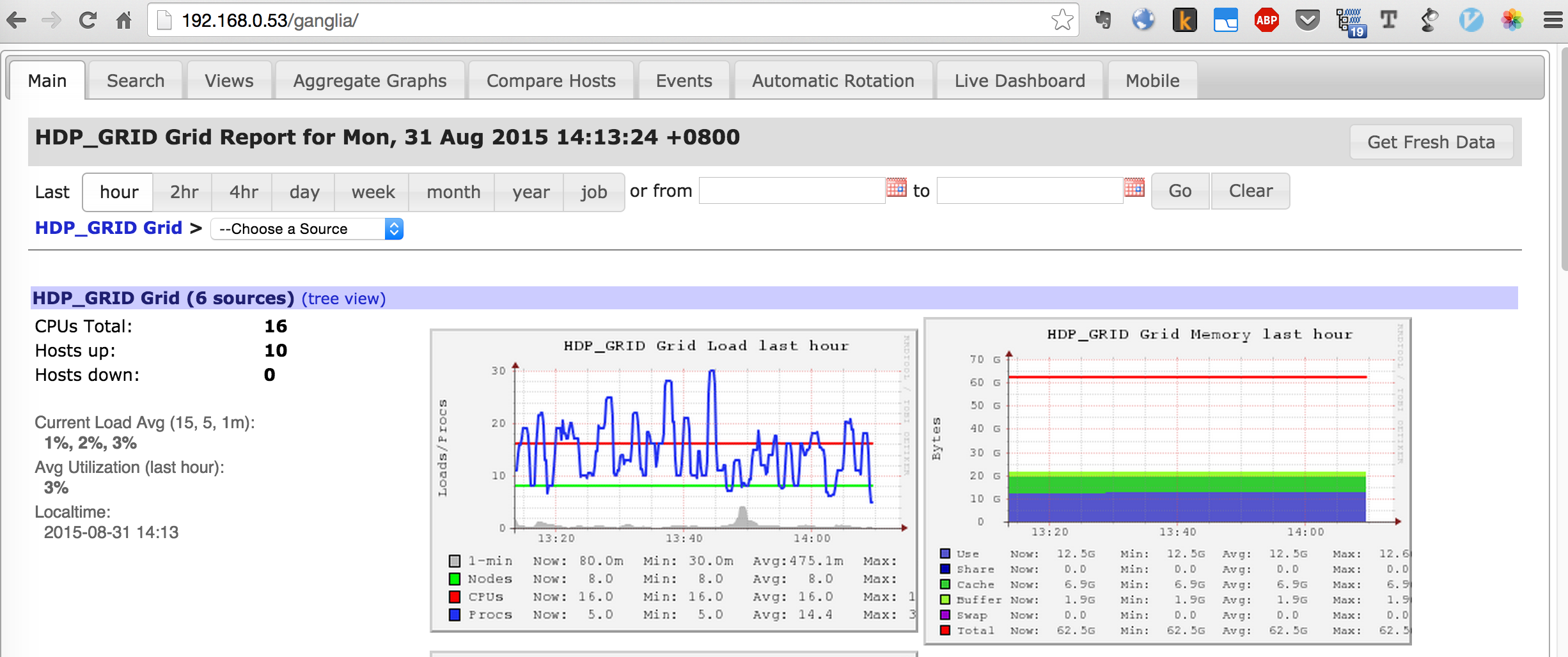Open the blue window extension icon
This screenshot has width=1568, height=657.
pyautogui.click(x=1225, y=20)
